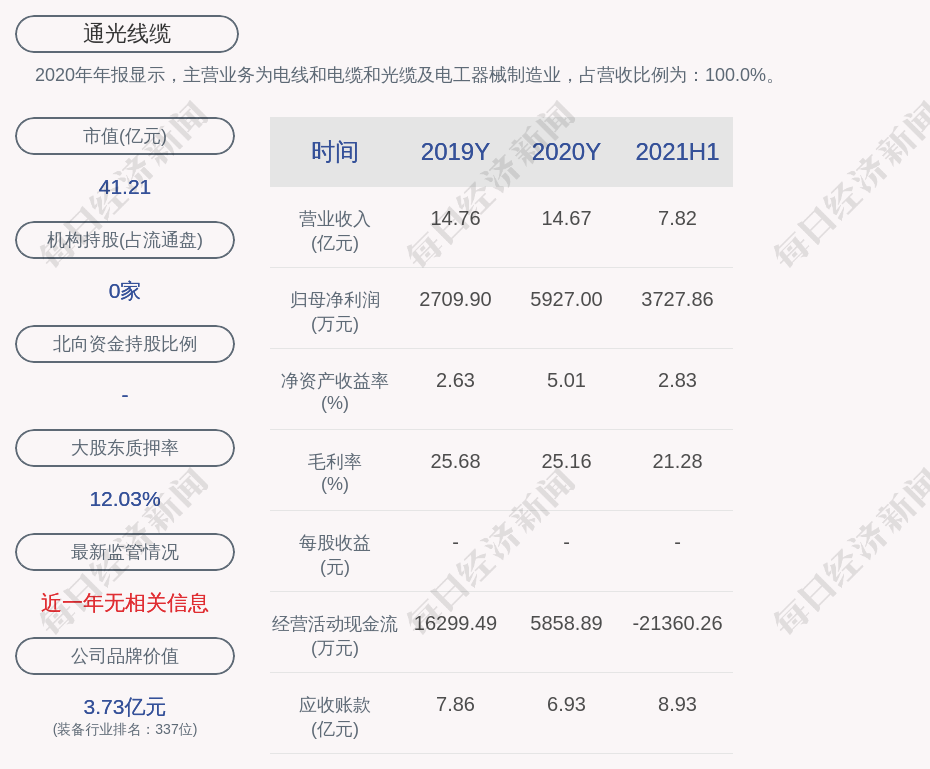Click the 2019Y column header
This screenshot has width=930, height=769.
click(x=455, y=152)
